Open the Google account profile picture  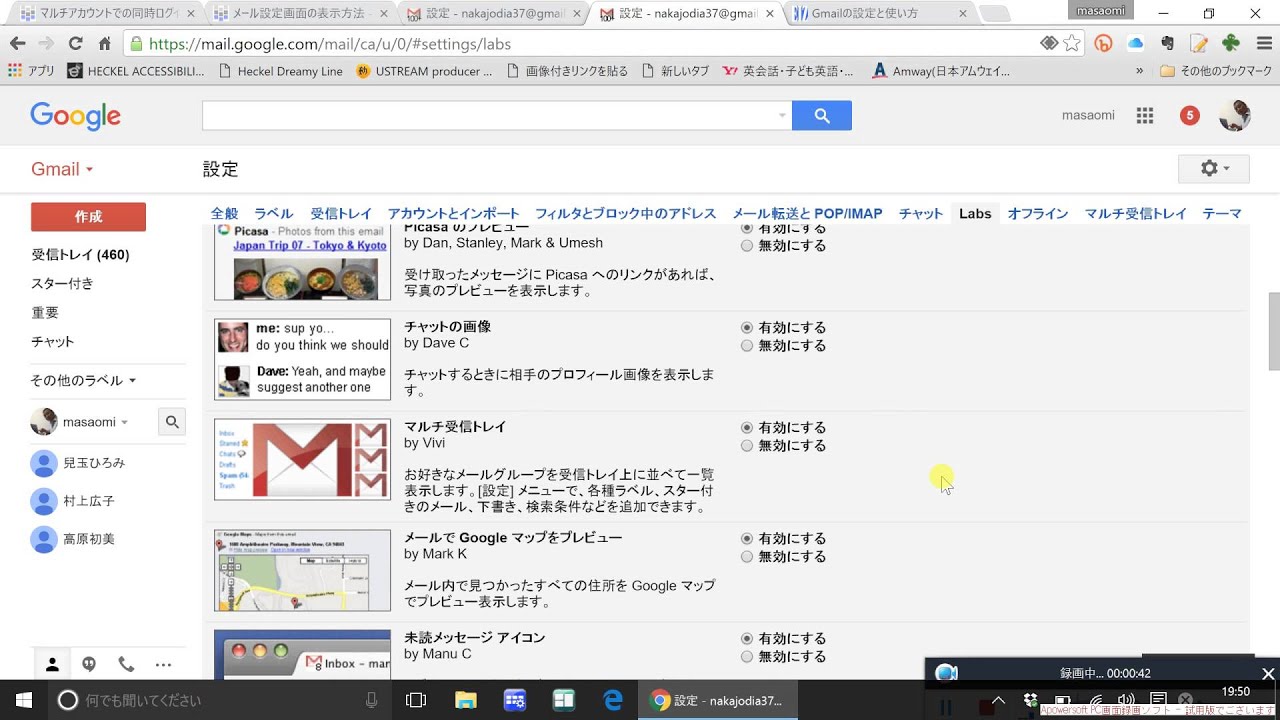(1235, 115)
